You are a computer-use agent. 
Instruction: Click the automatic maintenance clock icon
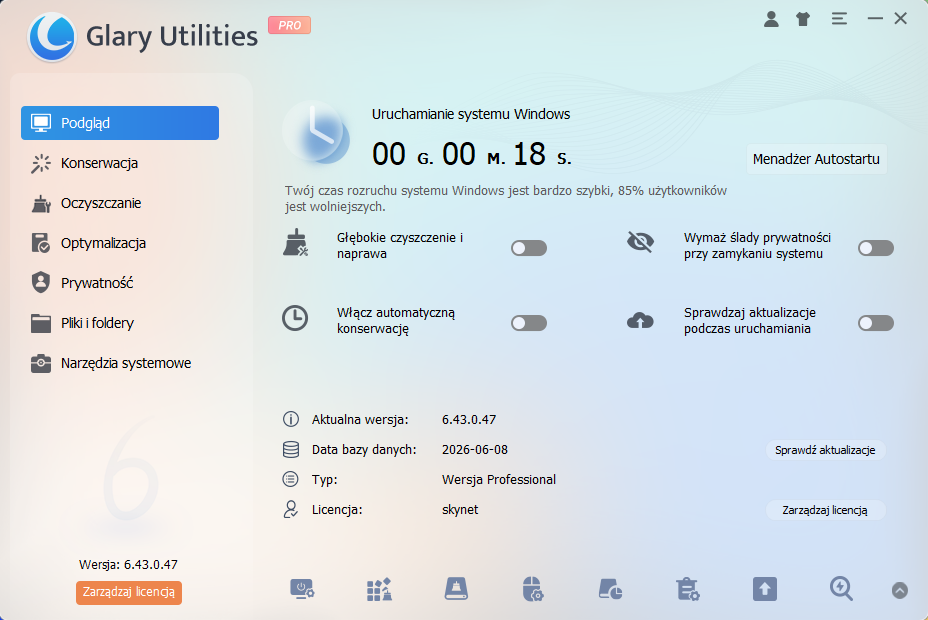[295, 318]
